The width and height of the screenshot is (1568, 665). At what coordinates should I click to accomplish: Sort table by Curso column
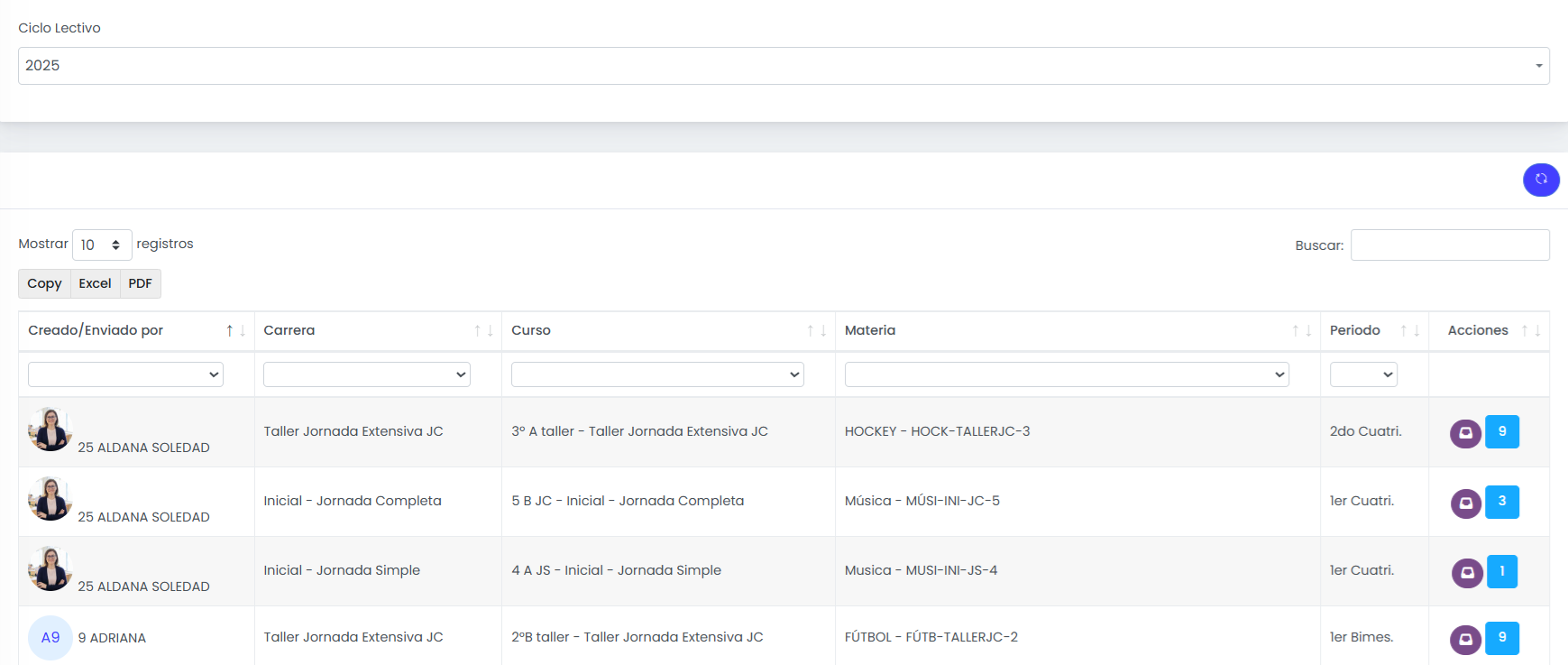pyautogui.click(x=668, y=330)
